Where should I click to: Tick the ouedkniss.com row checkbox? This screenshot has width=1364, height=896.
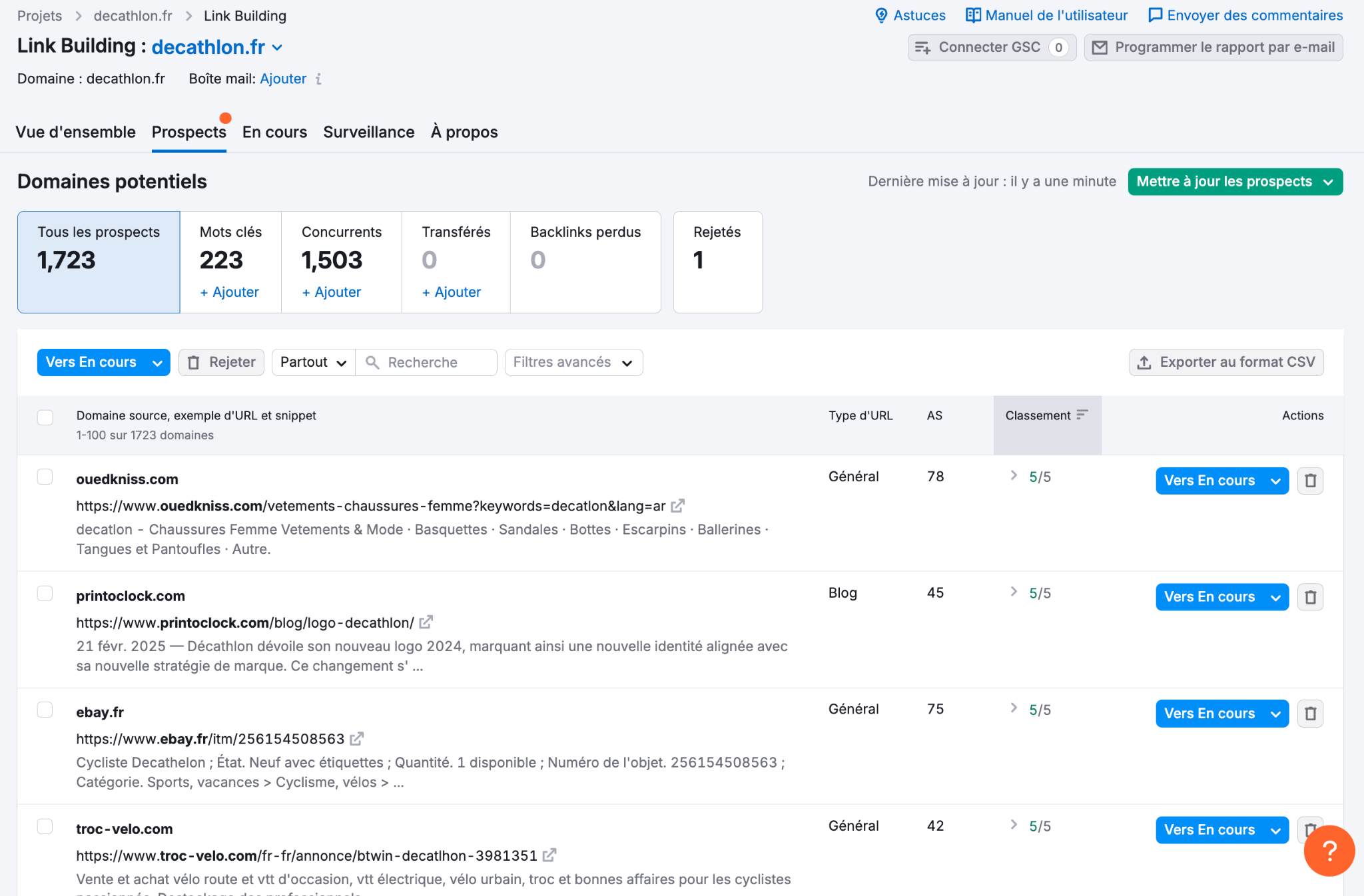pyautogui.click(x=45, y=477)
